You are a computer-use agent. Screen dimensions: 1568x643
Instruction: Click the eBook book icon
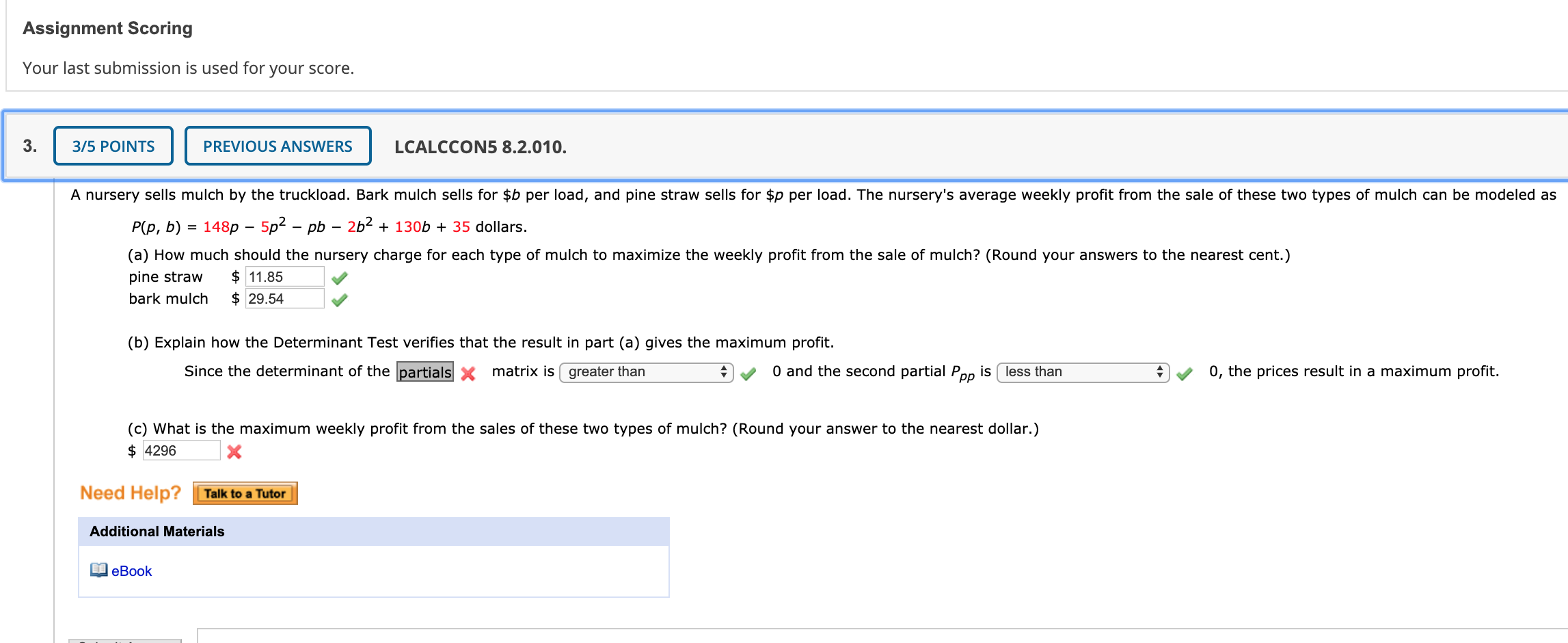tap(99, 570)
